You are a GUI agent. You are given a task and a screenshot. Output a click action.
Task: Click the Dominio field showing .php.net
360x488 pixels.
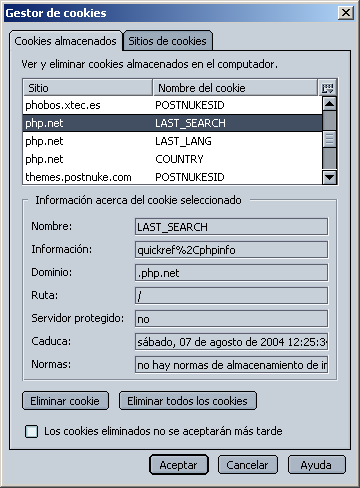(x=231, y=273)
